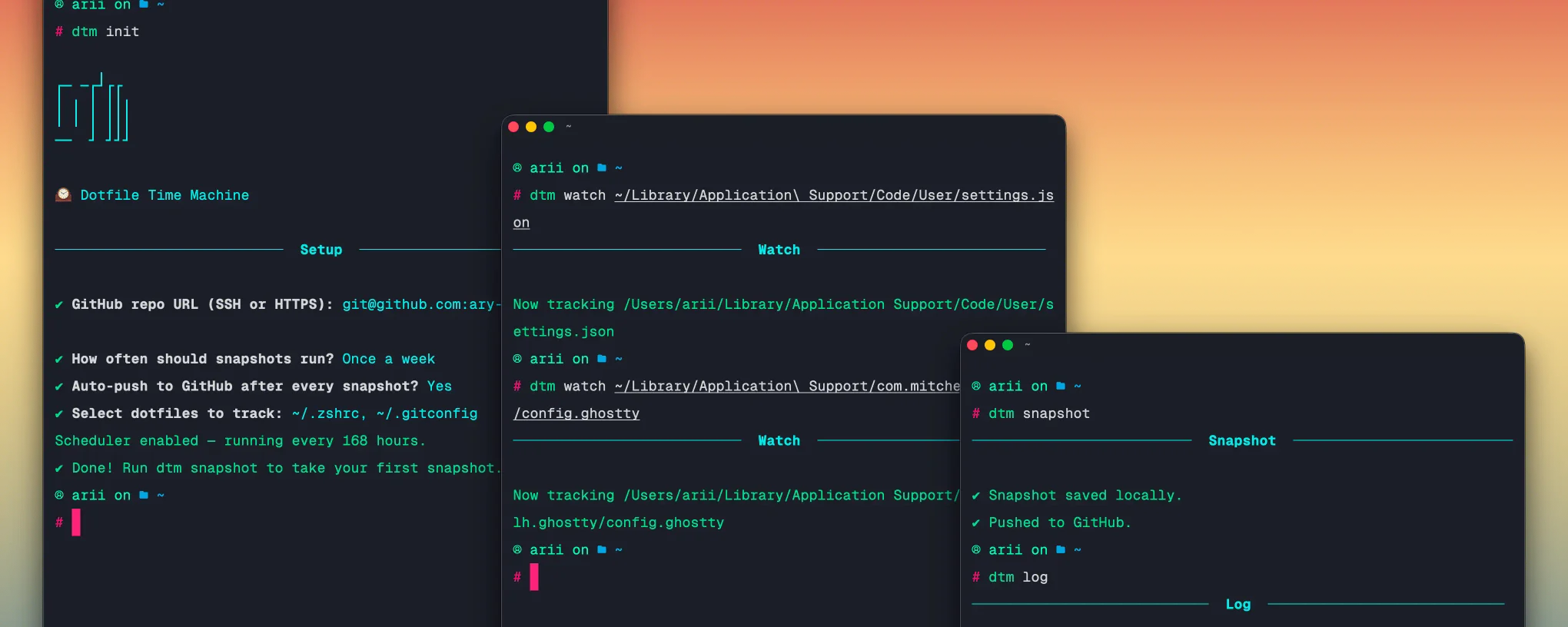Image resolution: width=1568 pixels, height=627 pixels.
Task: Click the pink cursor block in the init terminal
Action: point(76,522)
